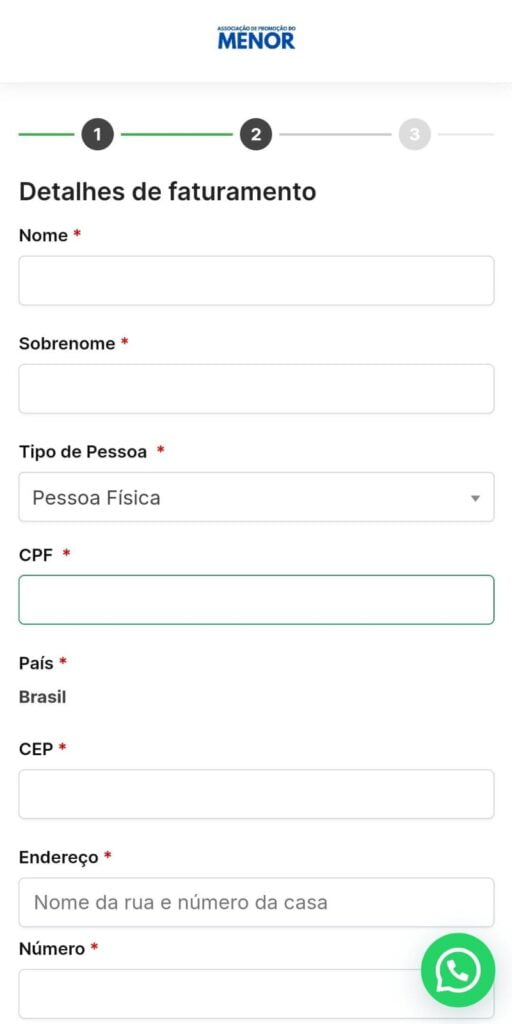Open the WhatsApp chat bubble

[458, 970]
